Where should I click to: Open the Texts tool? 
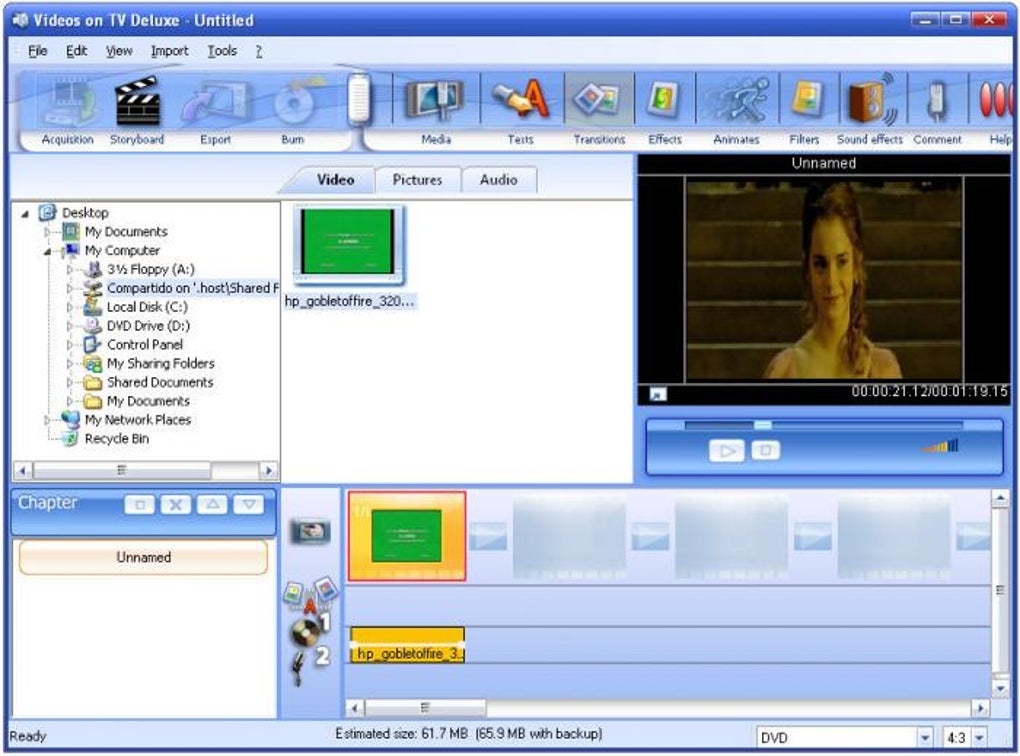(520, 111)
